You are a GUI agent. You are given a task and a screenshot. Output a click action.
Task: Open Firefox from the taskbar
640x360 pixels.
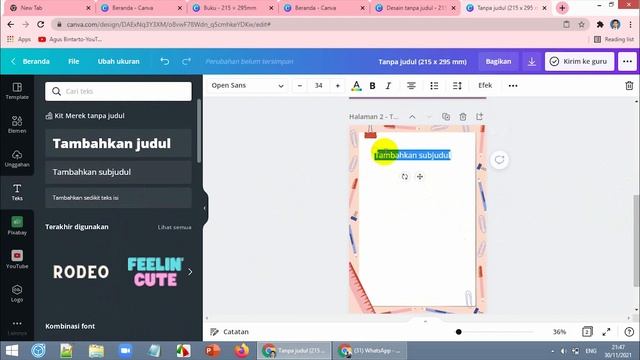(241, 351)
